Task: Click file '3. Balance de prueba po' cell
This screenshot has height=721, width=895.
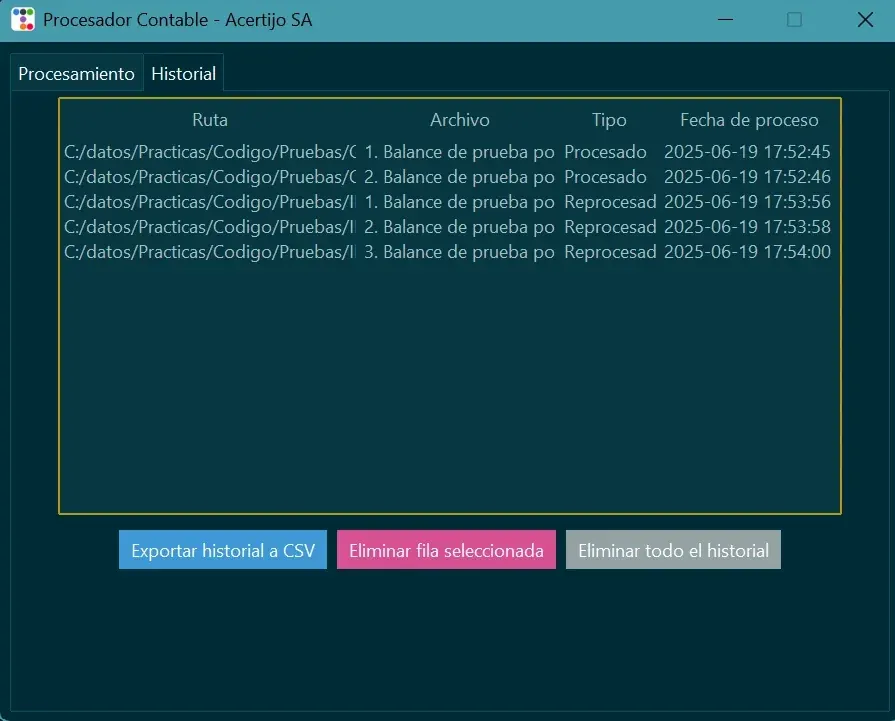Action: click(x=459, y=252)
